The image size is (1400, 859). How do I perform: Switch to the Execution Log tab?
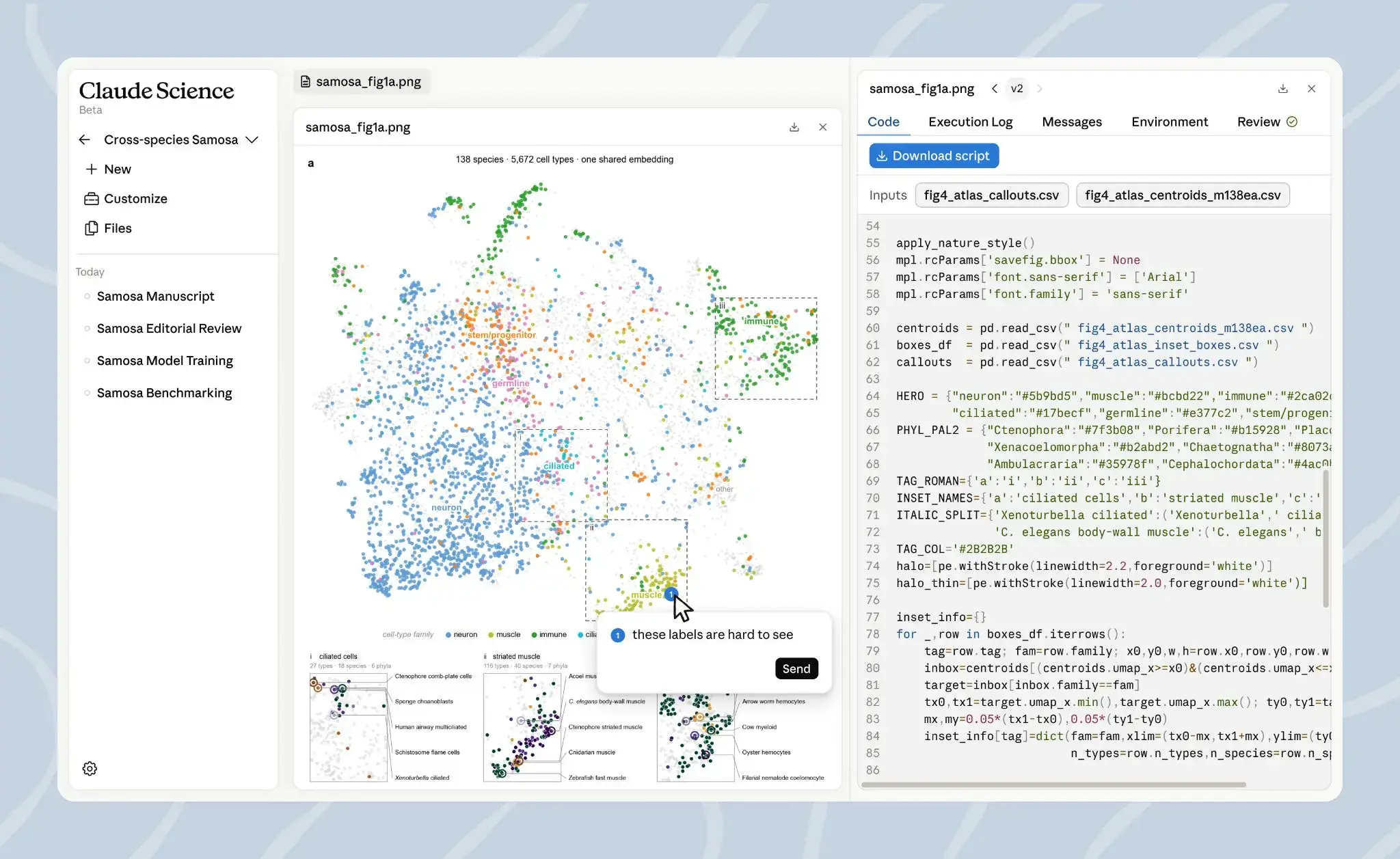tap(970, 122)
